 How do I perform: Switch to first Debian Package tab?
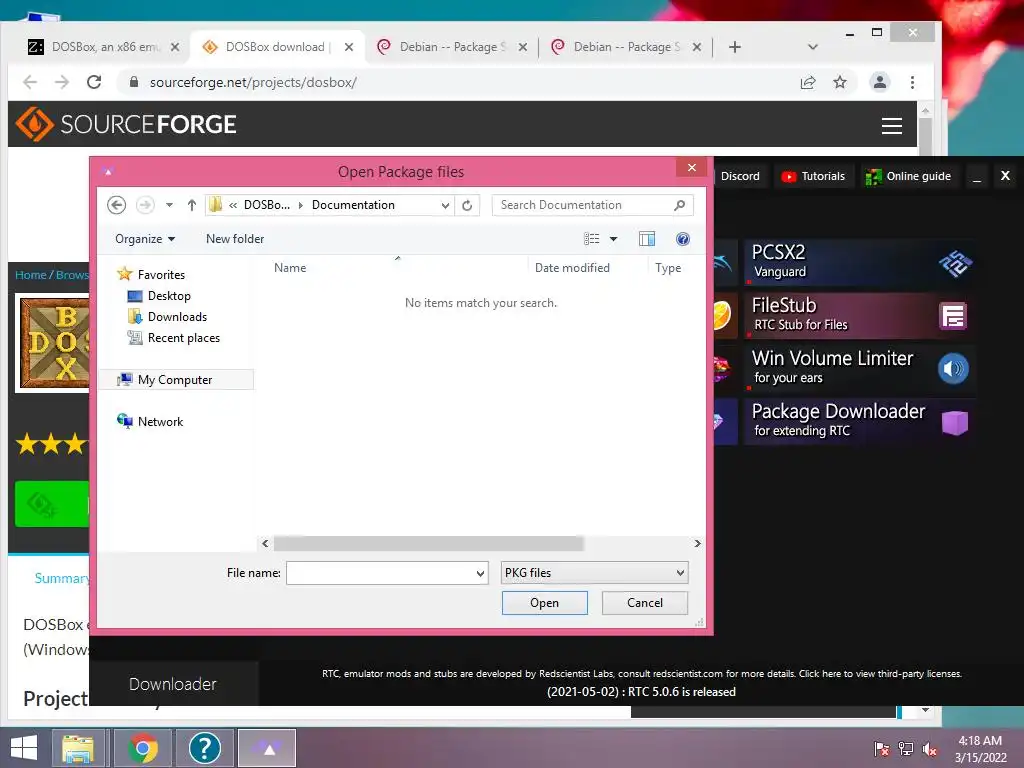click(x=452, y=47)
